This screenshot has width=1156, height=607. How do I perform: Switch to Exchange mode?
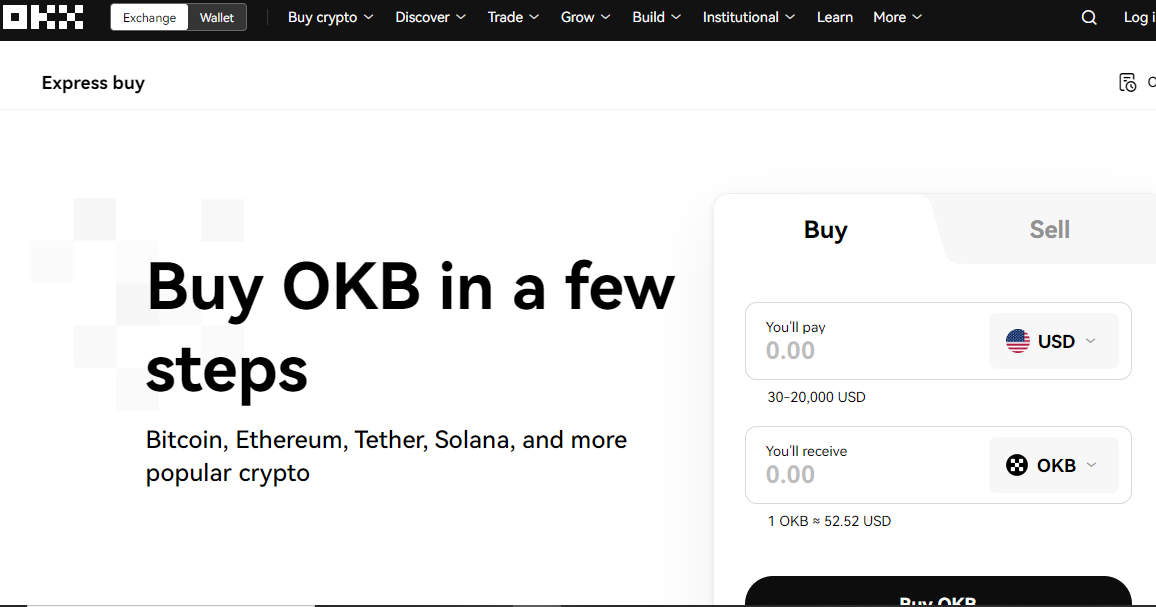(150, 18)
